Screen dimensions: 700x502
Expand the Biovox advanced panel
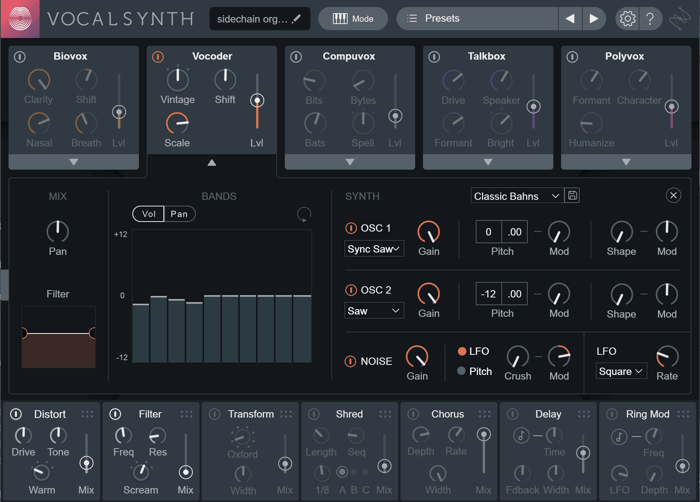74,162
